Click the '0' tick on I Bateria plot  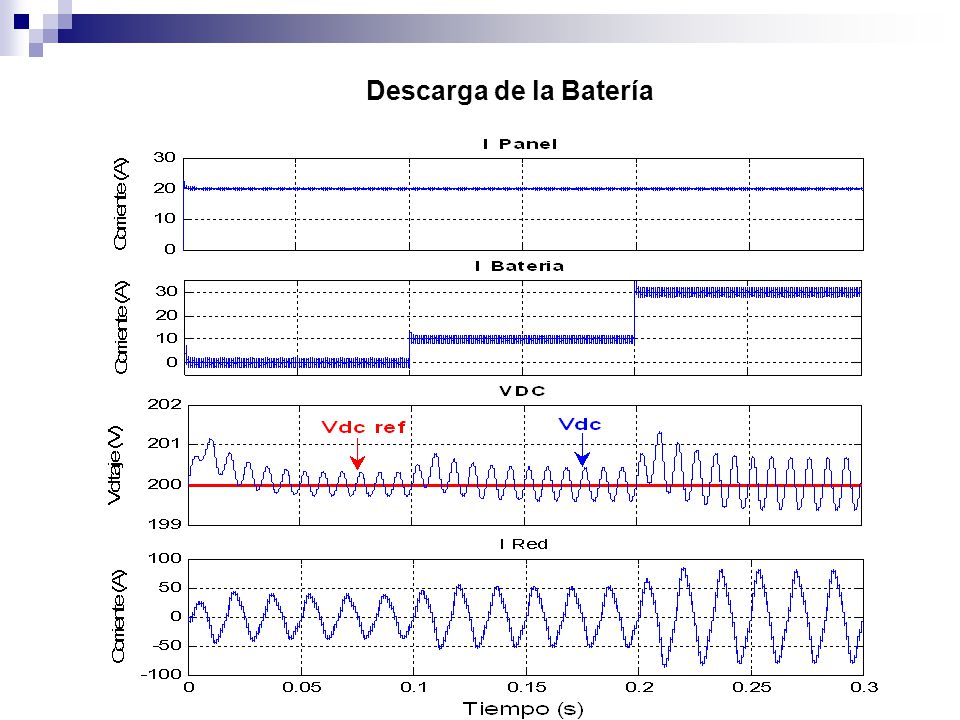click(171, 362)
